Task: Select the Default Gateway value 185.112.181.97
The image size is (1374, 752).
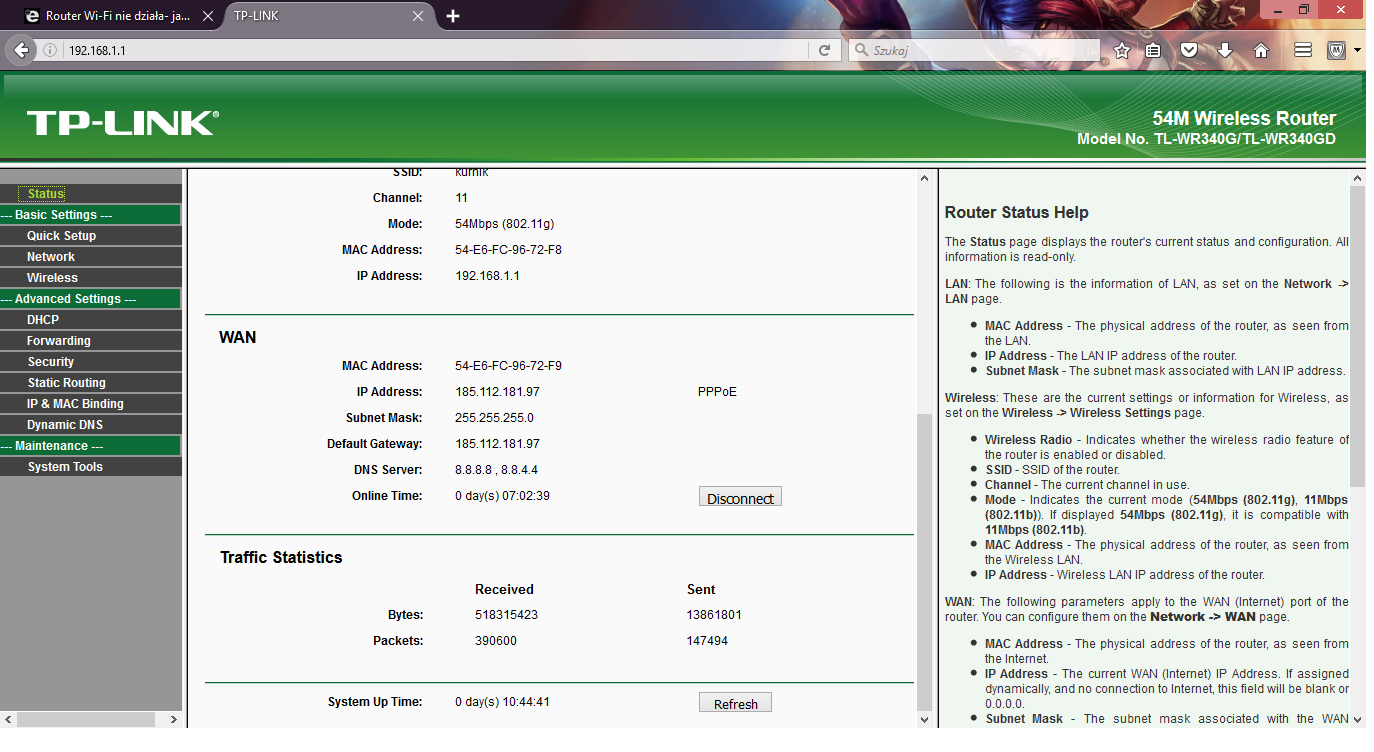Action: [x=497, y=444]
